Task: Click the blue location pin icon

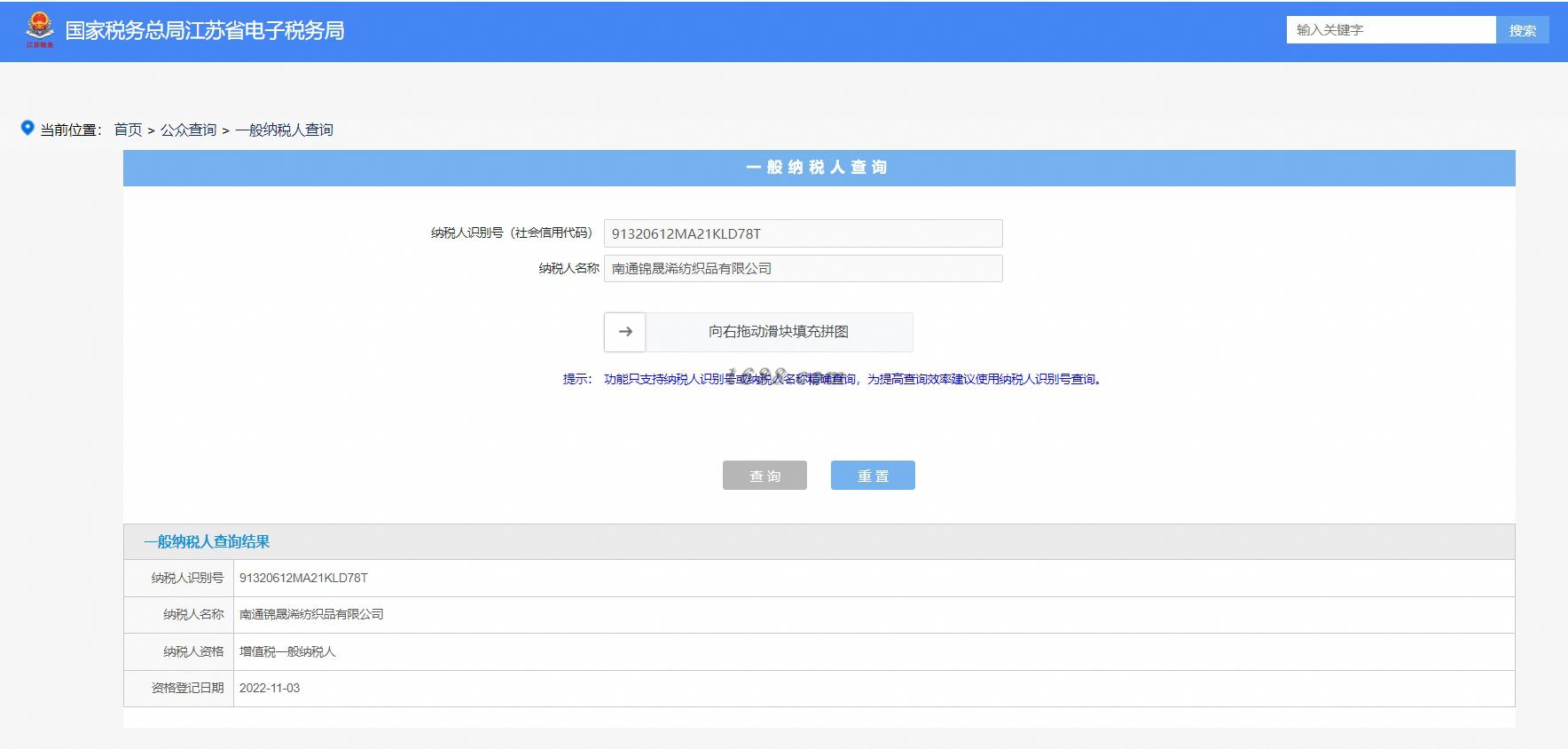Action: point(27,129)
